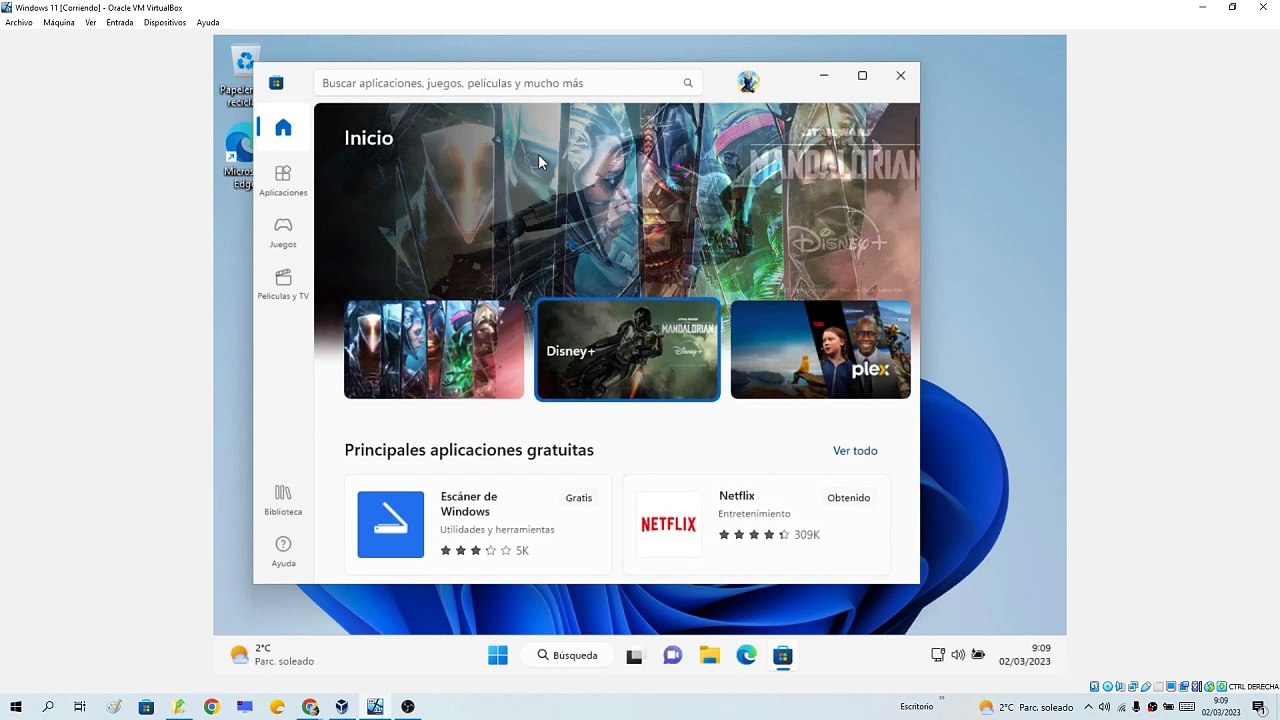
Task: Click the host taskbar search magnifier
Action: coord(48,707)
